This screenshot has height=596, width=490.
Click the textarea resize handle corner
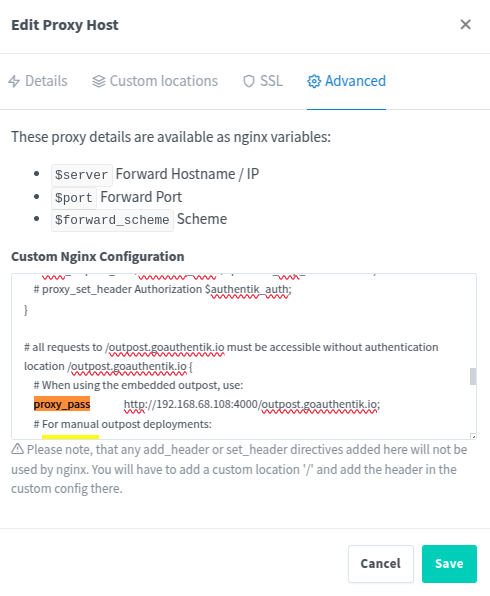tap(473, 437)
